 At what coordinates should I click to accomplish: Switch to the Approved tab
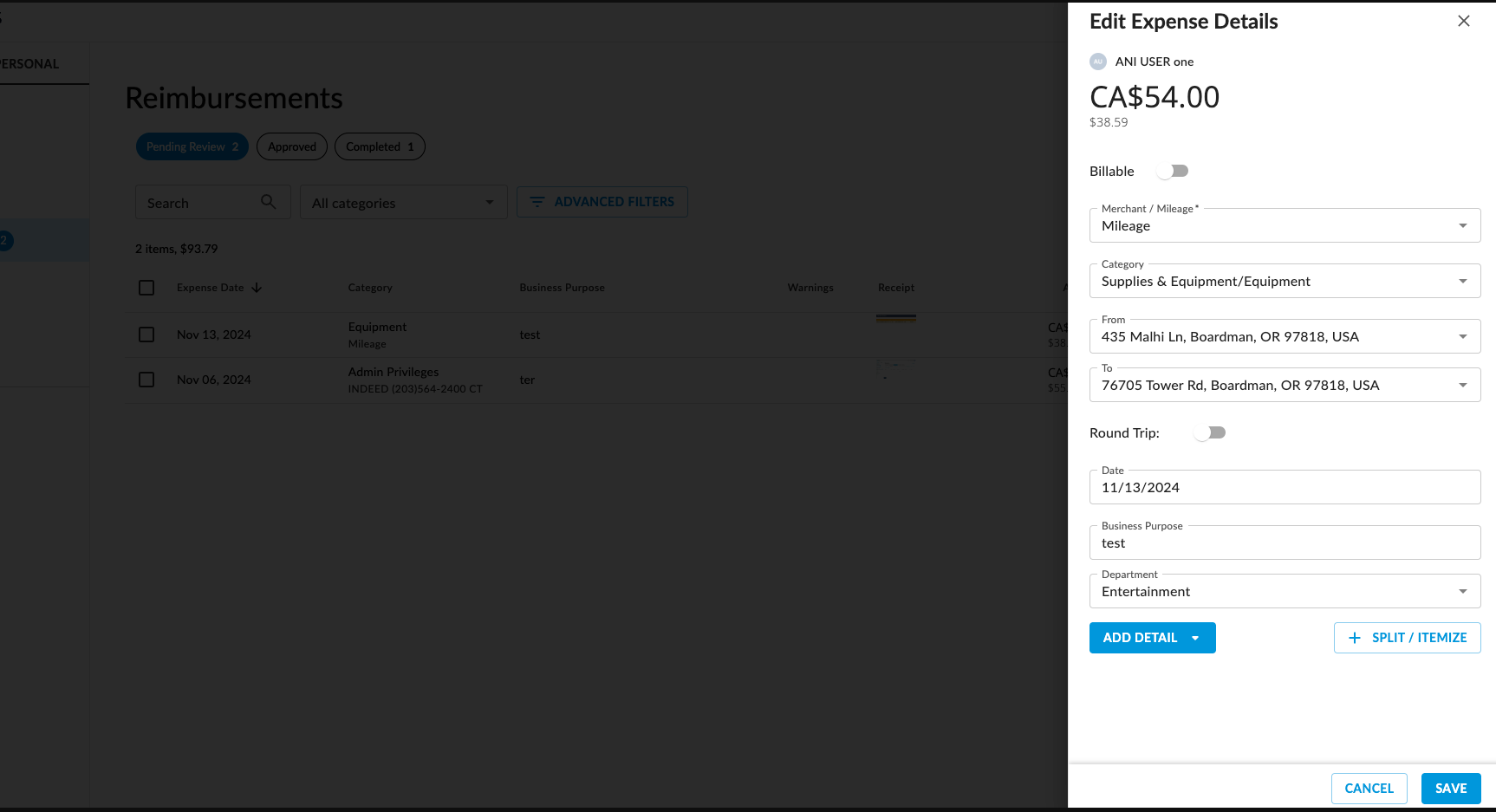tap(291, 146)
